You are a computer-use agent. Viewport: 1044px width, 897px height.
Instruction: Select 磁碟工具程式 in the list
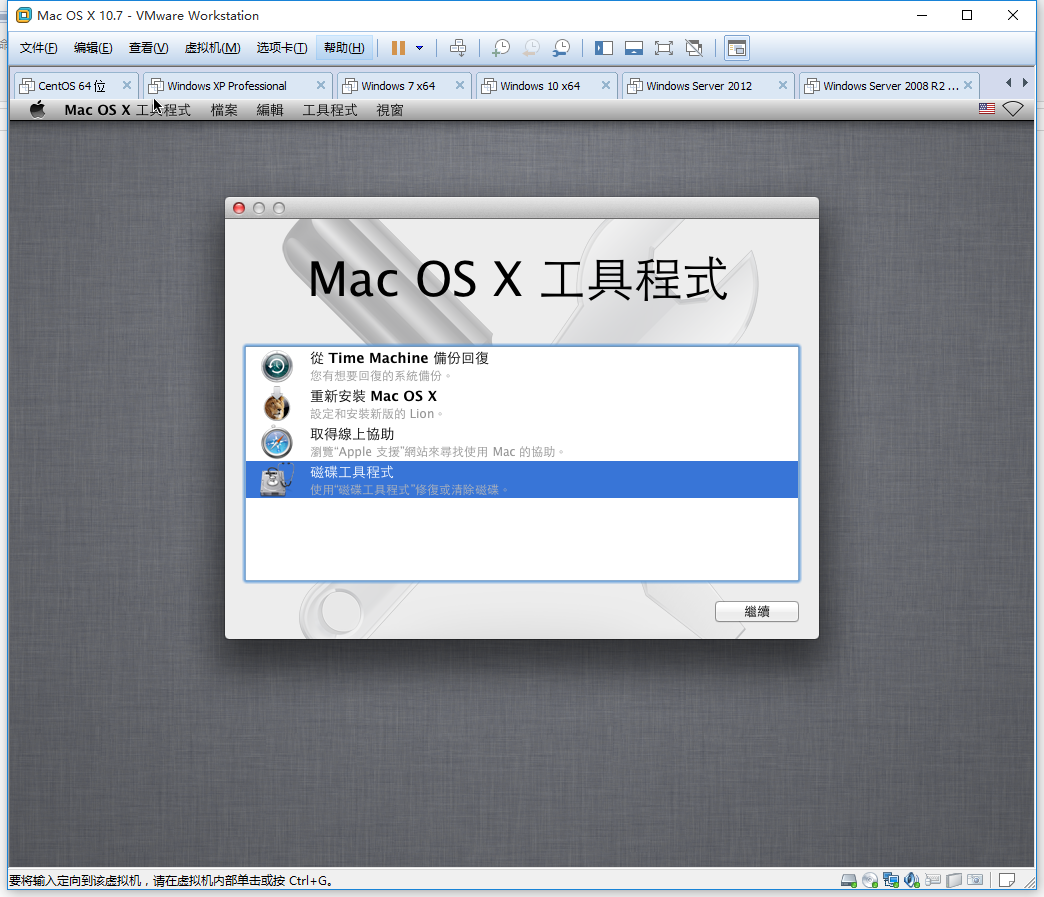click(522, 479)
